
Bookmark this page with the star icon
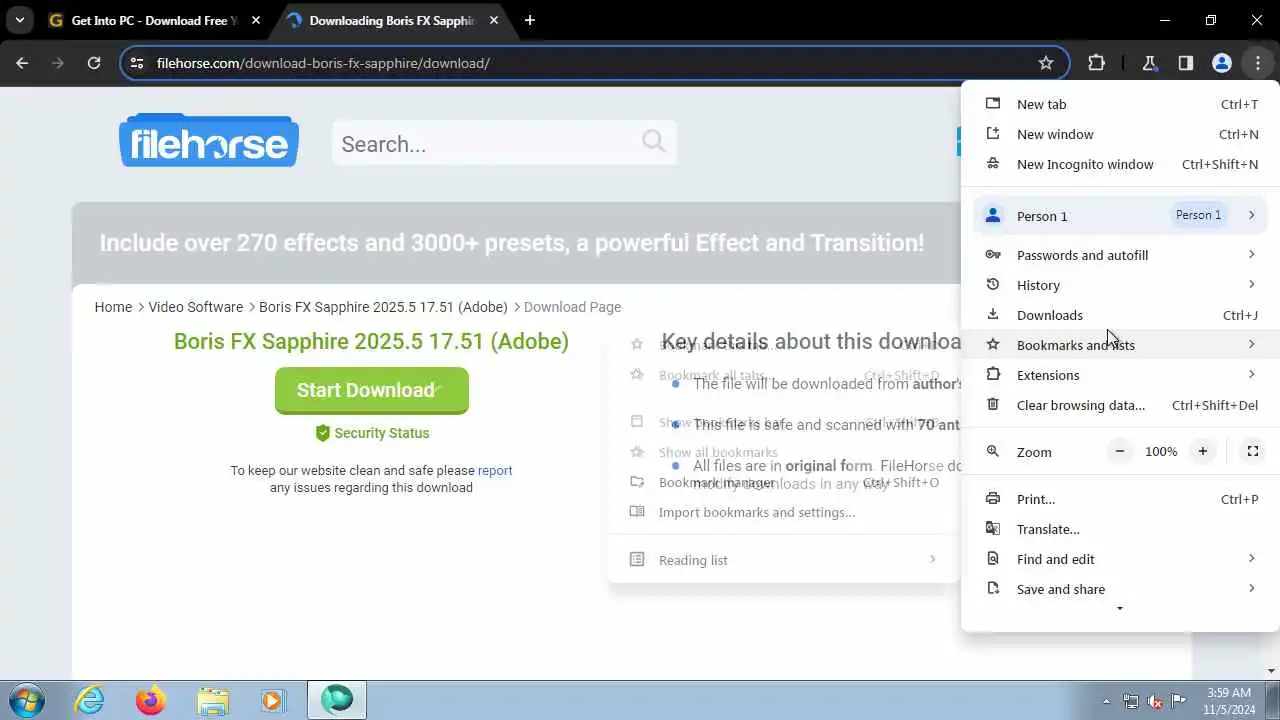click(1046, 63)
